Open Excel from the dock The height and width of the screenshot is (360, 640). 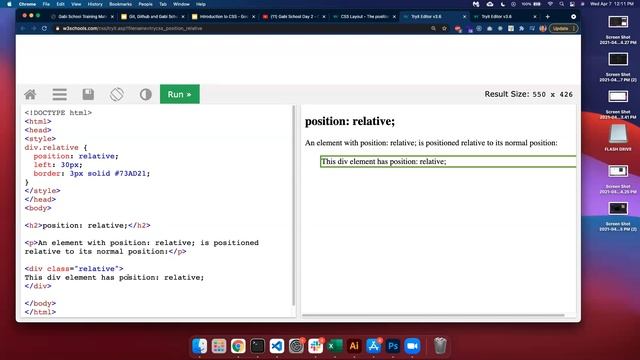click(x=335, y=346)
